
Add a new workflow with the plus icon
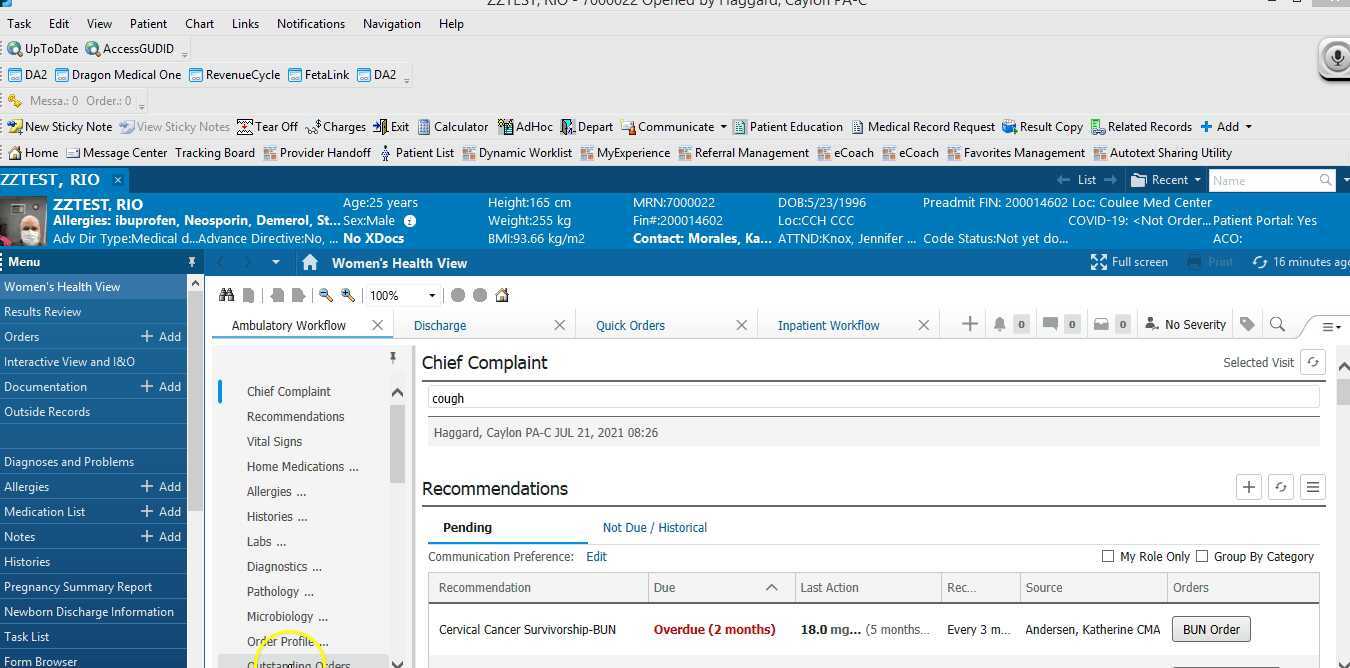point(967,324)
